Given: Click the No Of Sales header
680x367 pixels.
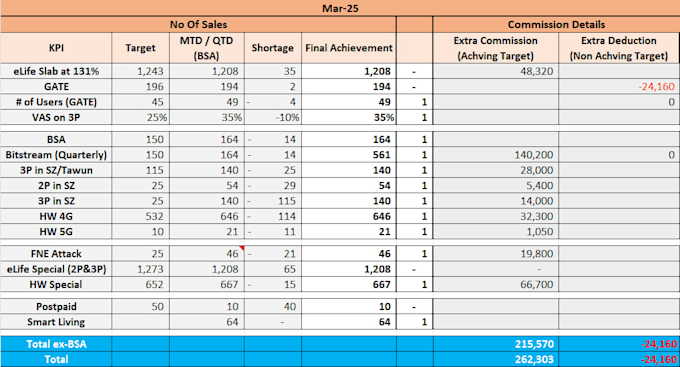Looking at the screenshot, I should point(198,24).
